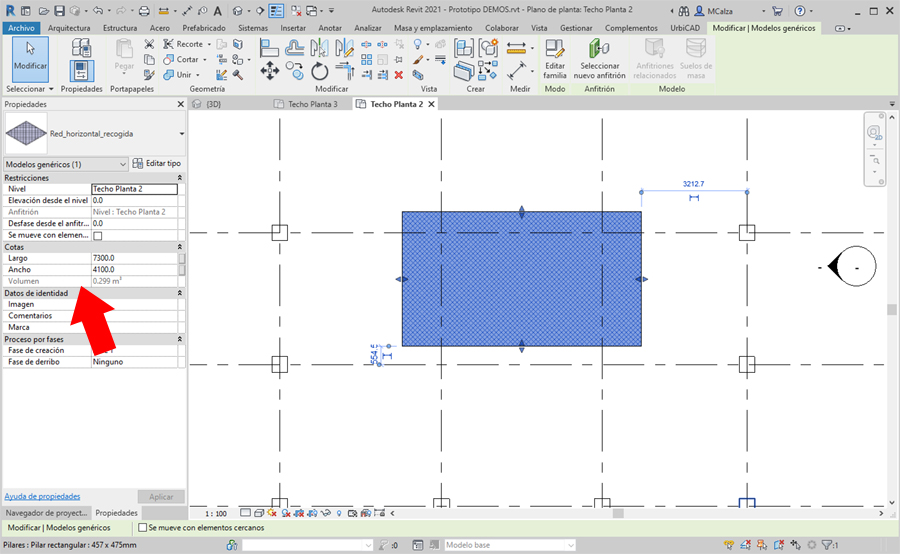Collapse the Restricciones section

(x=180, y=178)
